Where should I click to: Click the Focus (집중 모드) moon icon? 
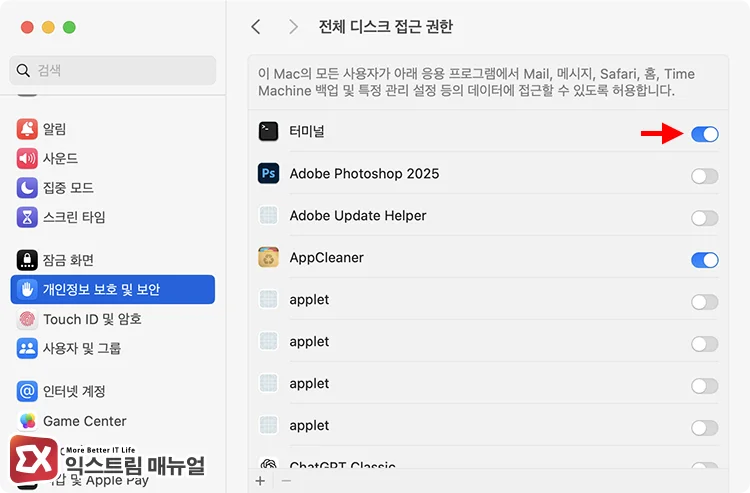pyautogui.click(x=27, y=187)
